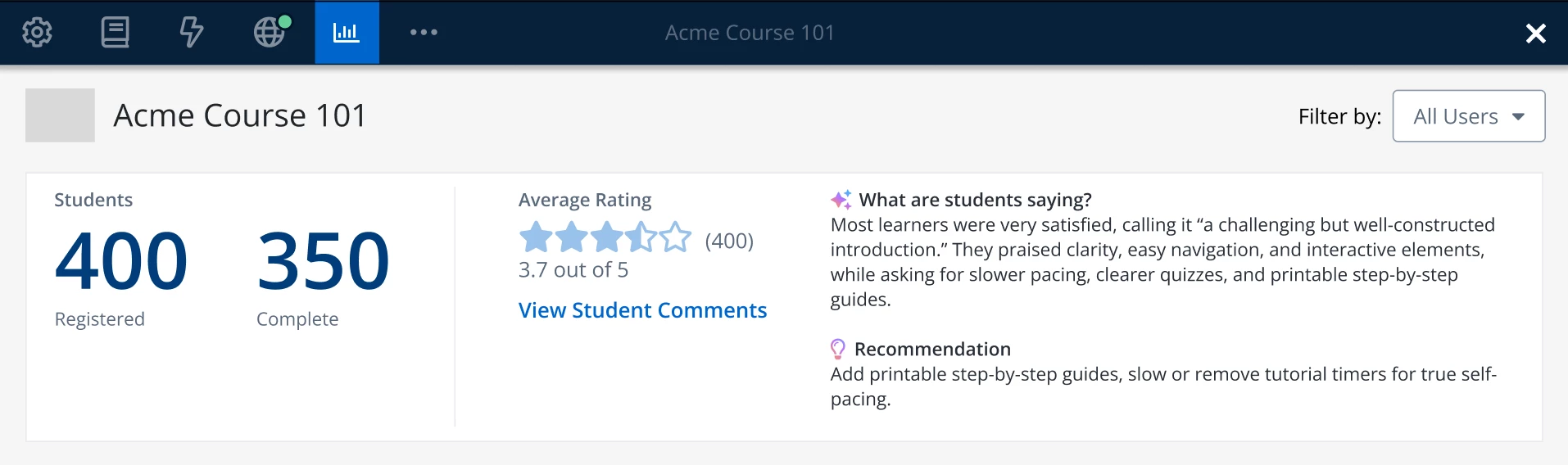Click the first rating star
This screenshot has width=1568, height=465.
tap(536, 238)
